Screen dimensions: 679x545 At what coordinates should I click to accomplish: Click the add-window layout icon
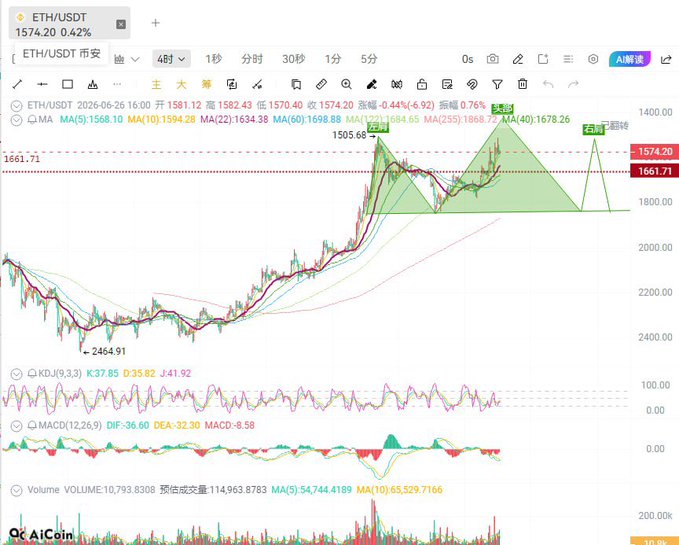(x=543, y=59)
